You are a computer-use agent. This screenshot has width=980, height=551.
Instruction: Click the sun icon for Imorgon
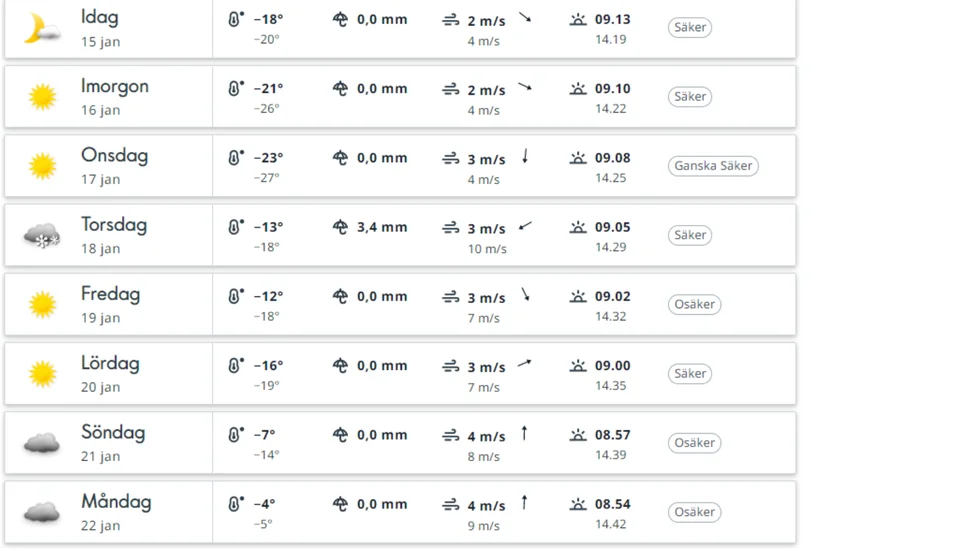click(x=42, y=97)
